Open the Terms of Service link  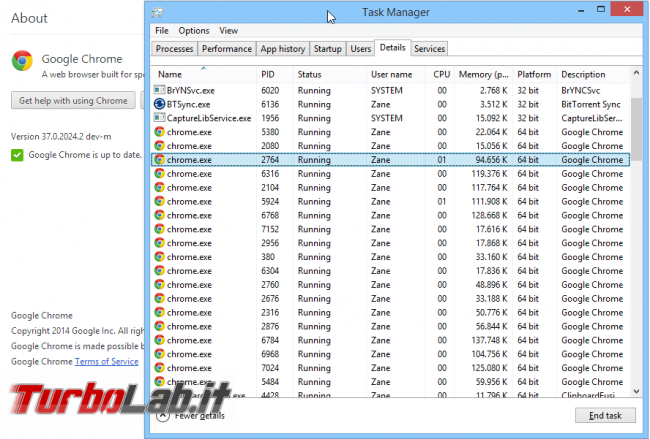click(107, 361)
